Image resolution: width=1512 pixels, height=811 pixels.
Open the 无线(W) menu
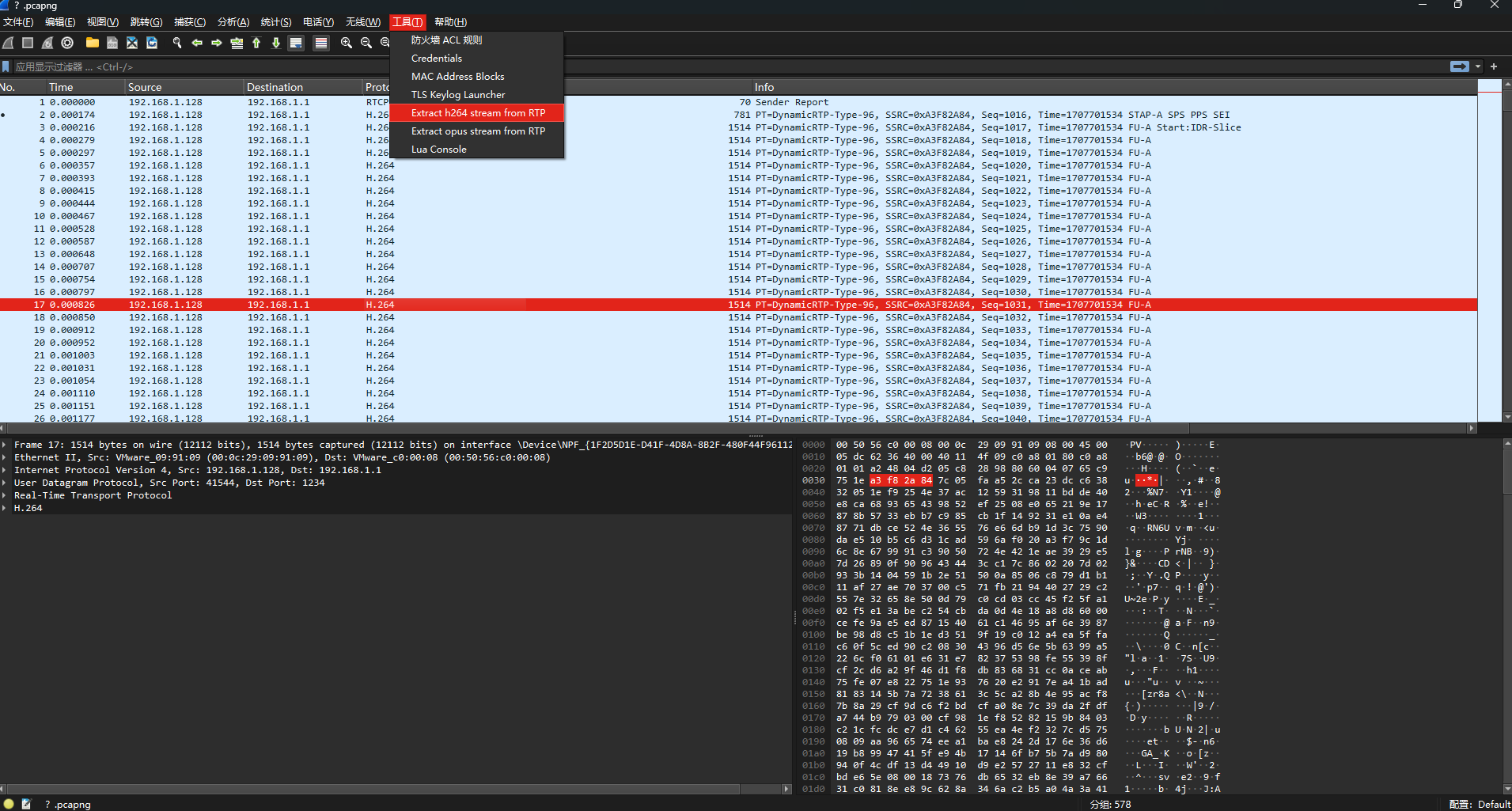(363, 22)
